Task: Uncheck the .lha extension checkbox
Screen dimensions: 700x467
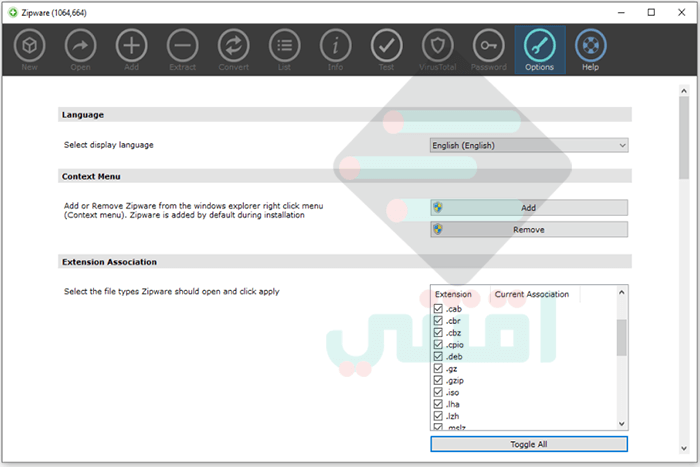Action: pos(438,404)
